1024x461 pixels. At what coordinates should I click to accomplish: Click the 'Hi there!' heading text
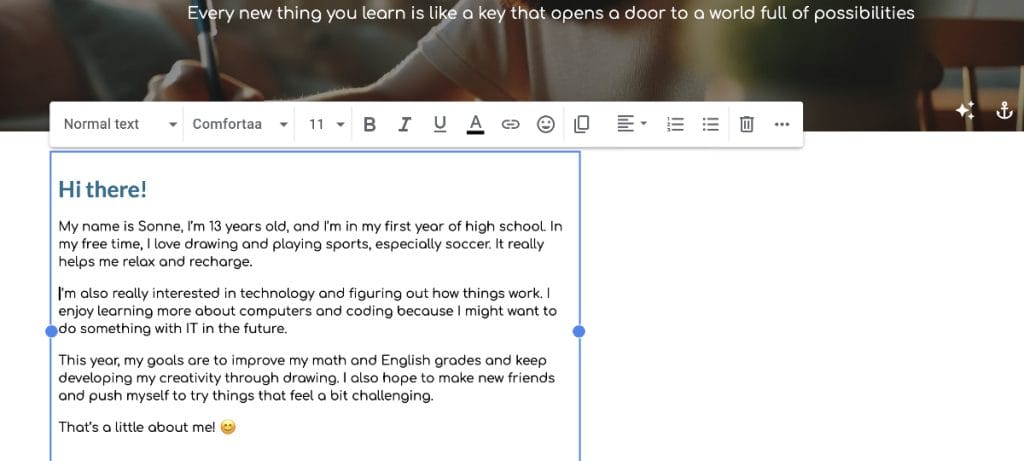tap(103, 189)
